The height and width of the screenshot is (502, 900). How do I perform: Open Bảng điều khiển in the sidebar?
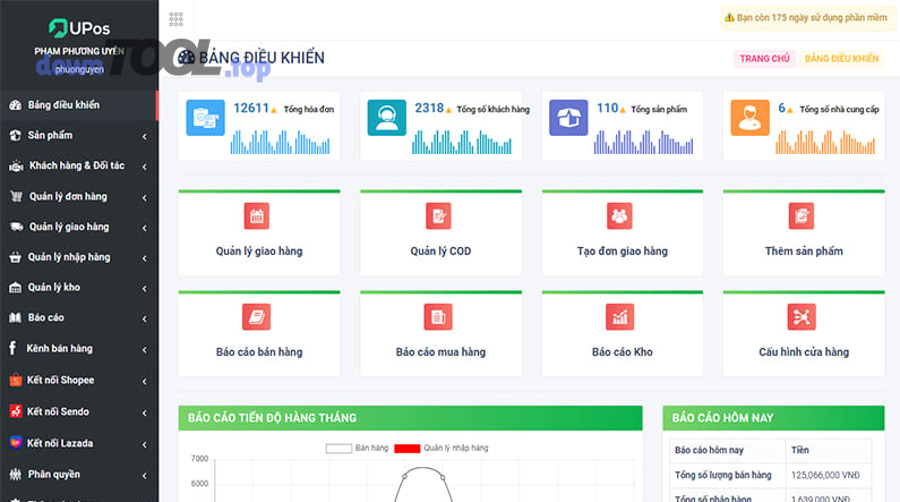click(x=79, y=105)
